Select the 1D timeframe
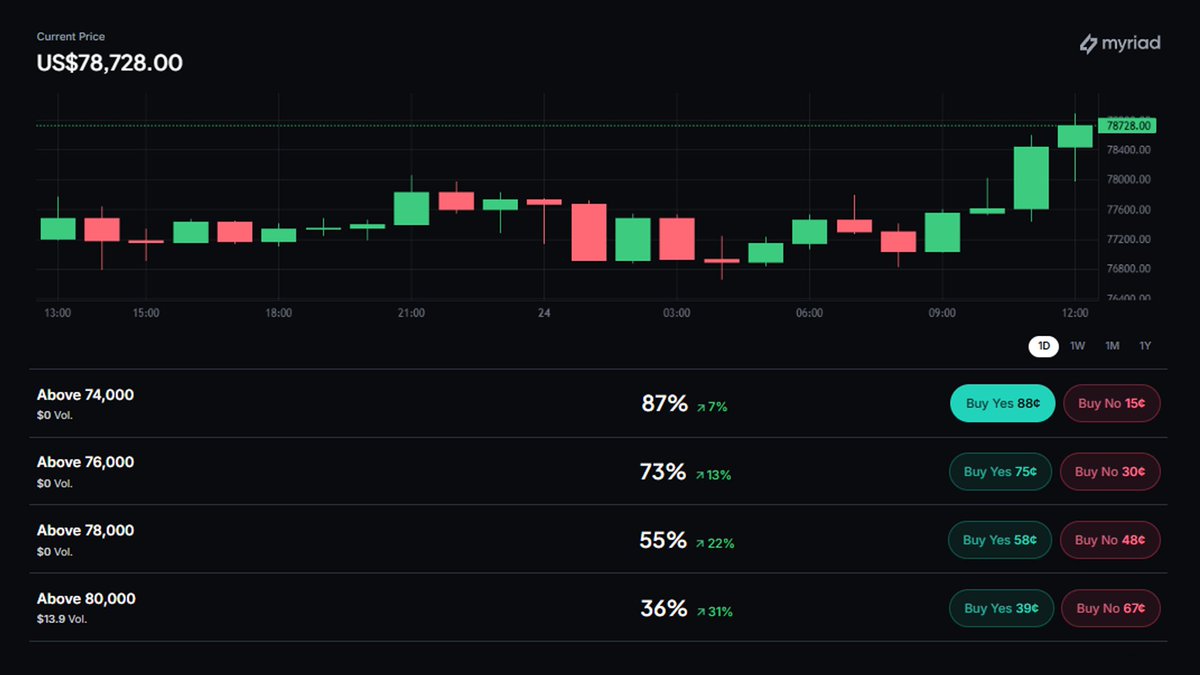Viewport: 1200px width, 675px height. coord(1044,346)
